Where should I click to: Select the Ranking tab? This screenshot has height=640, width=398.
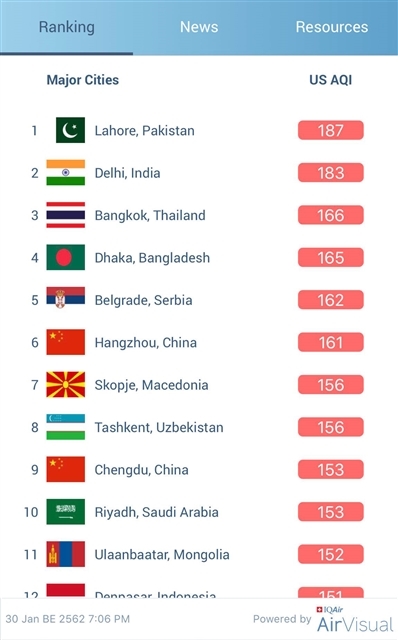tap(67, 27)
